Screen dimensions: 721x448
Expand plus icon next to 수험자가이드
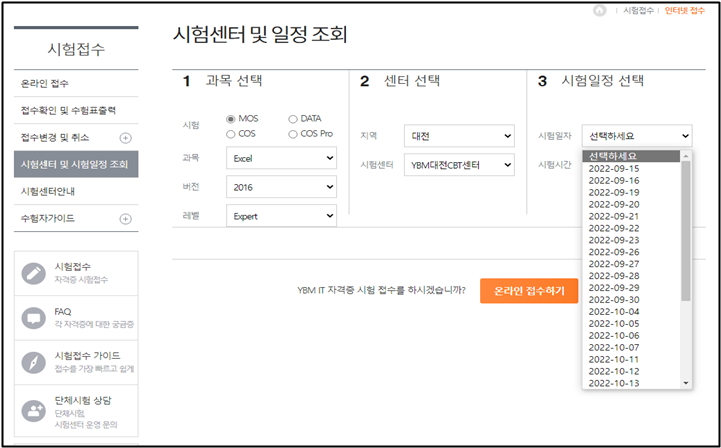click(125, 218)
